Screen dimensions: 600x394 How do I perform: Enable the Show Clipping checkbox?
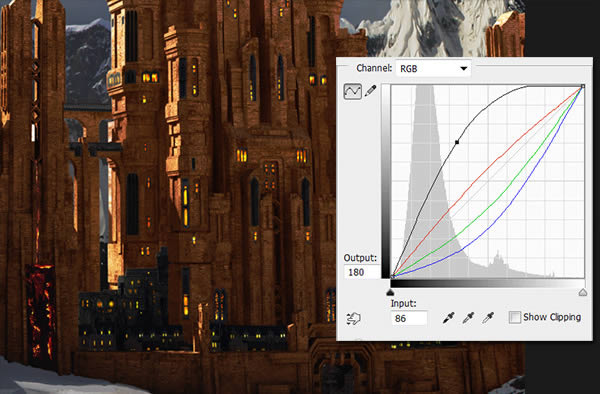pos(515,317)
